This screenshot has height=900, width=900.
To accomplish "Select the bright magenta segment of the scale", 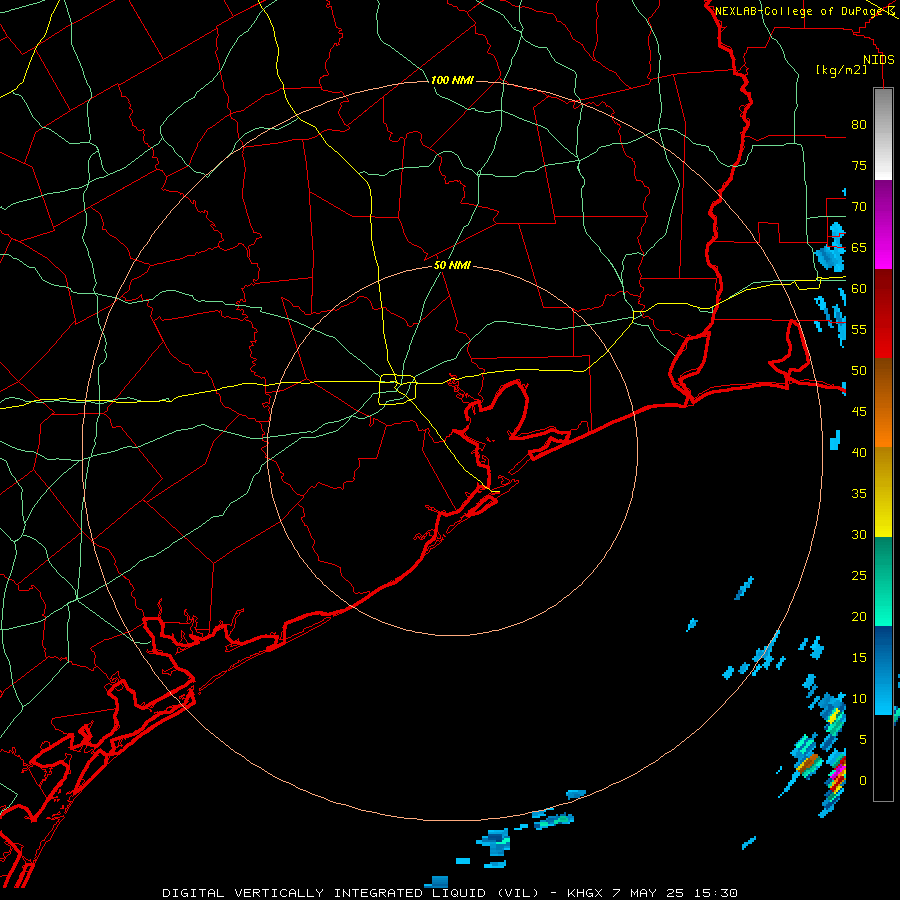I will (883, 246).
